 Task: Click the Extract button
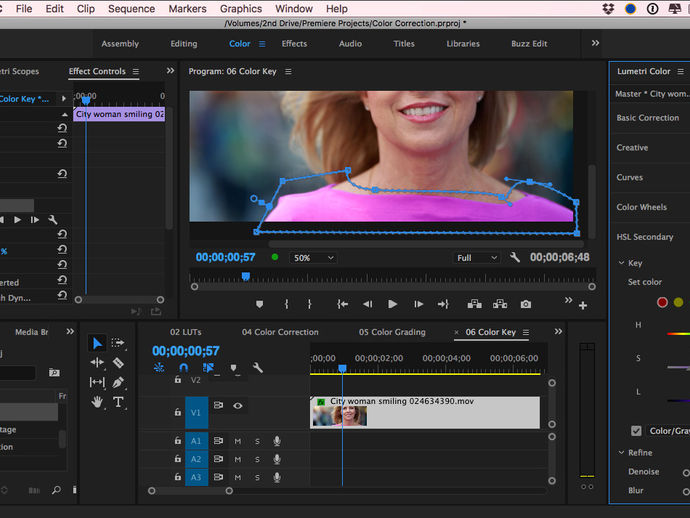point(500,304)
